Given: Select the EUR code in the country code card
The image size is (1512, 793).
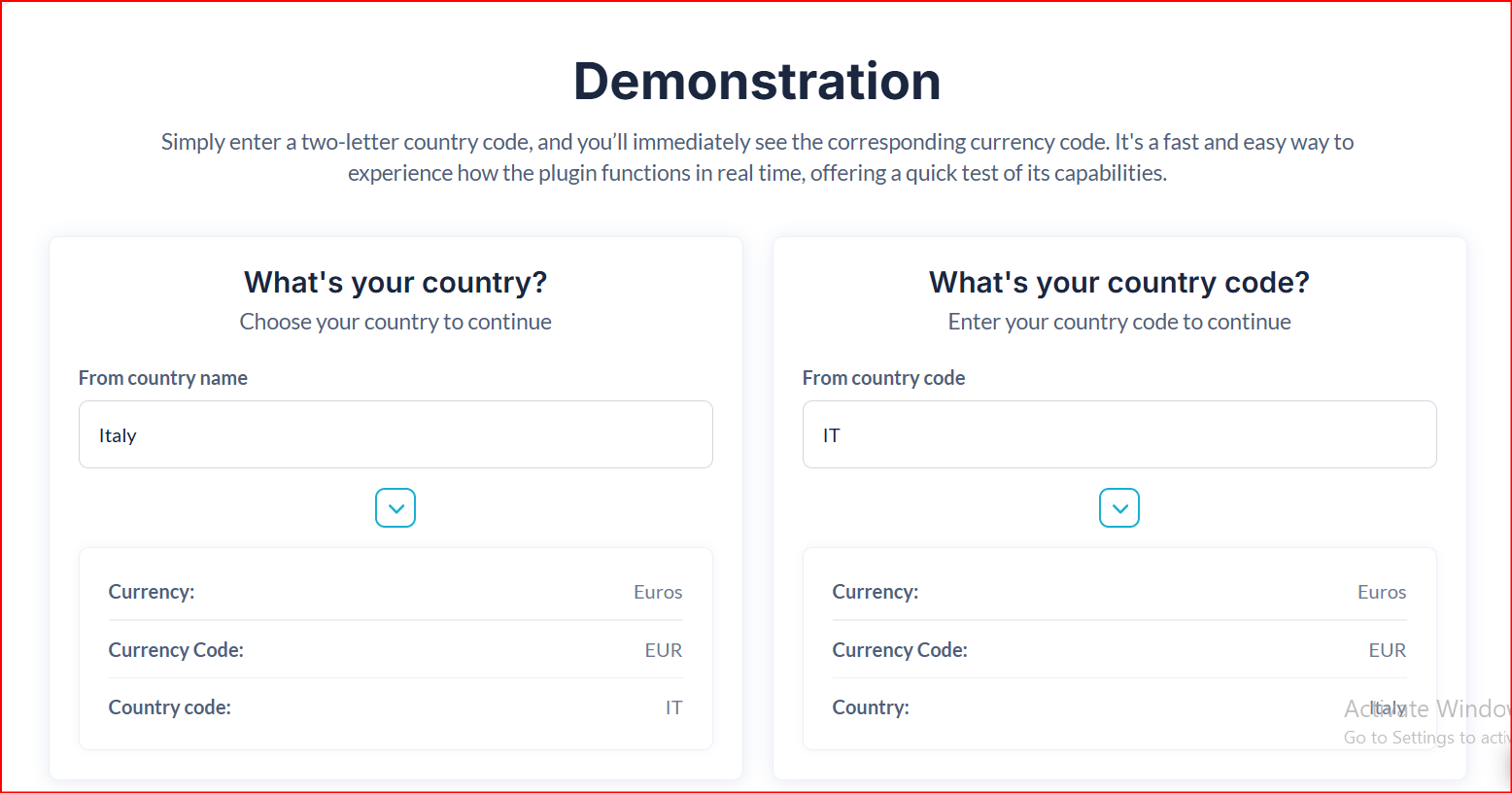Looking at the screenshot, I should 1388,650.
